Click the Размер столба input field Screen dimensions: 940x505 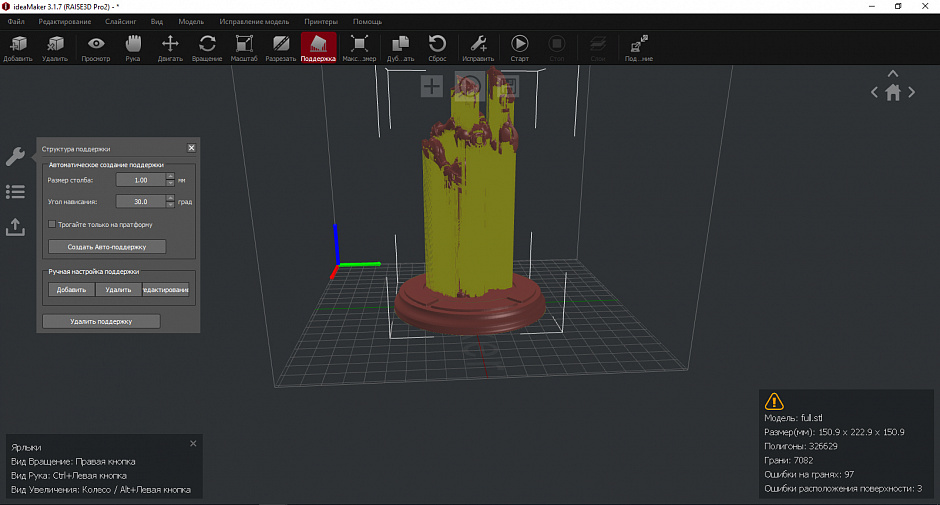pos(141,180)
